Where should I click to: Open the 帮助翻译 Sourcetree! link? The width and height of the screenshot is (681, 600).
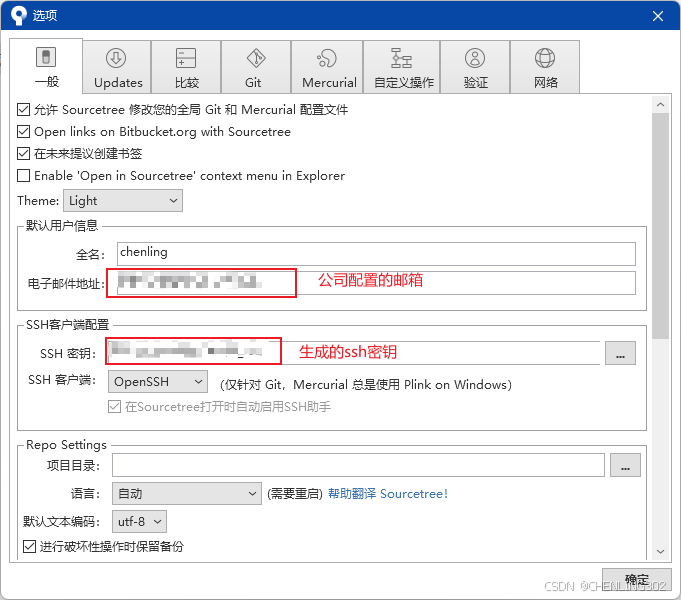[387, 494]
